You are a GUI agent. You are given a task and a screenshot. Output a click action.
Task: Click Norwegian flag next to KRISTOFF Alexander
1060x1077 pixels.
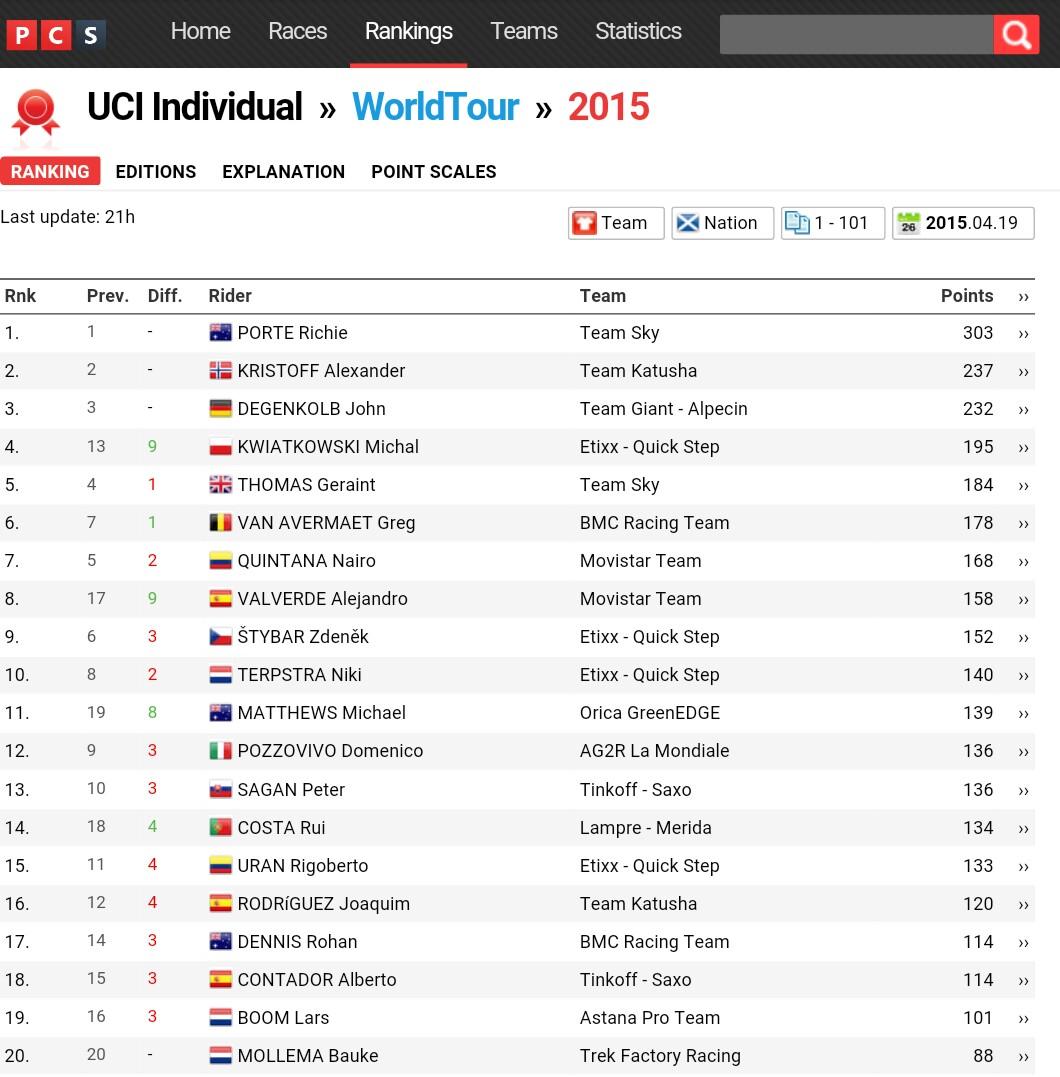(x=221, y=371)
